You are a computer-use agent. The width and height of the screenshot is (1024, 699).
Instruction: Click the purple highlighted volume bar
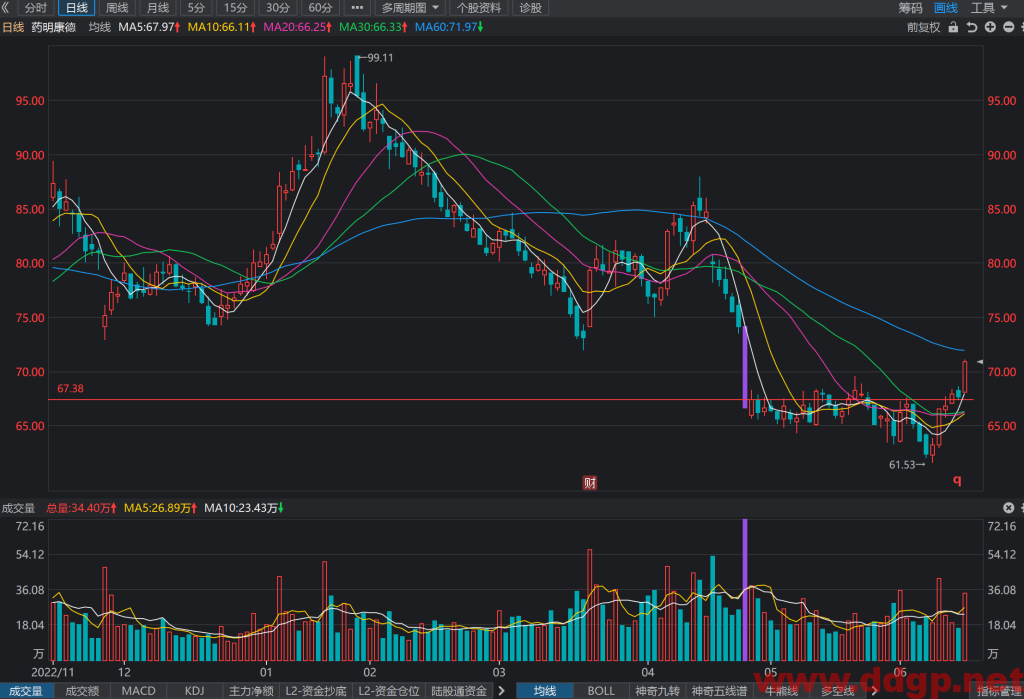point(744,590)
